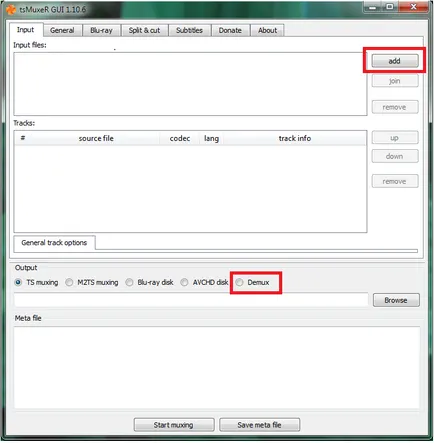The height and width of the screenshot is (443, 434).
Task: Click the up button for tracks
Action: point(395,138)
